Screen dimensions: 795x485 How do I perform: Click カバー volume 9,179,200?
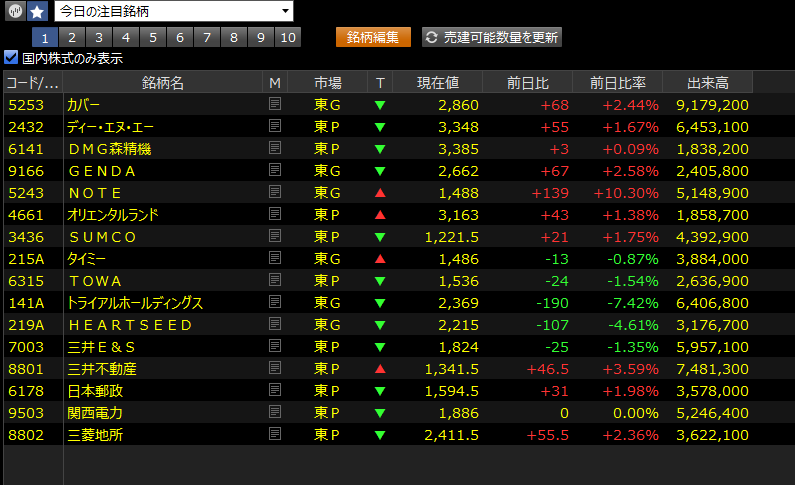(712, 105)
